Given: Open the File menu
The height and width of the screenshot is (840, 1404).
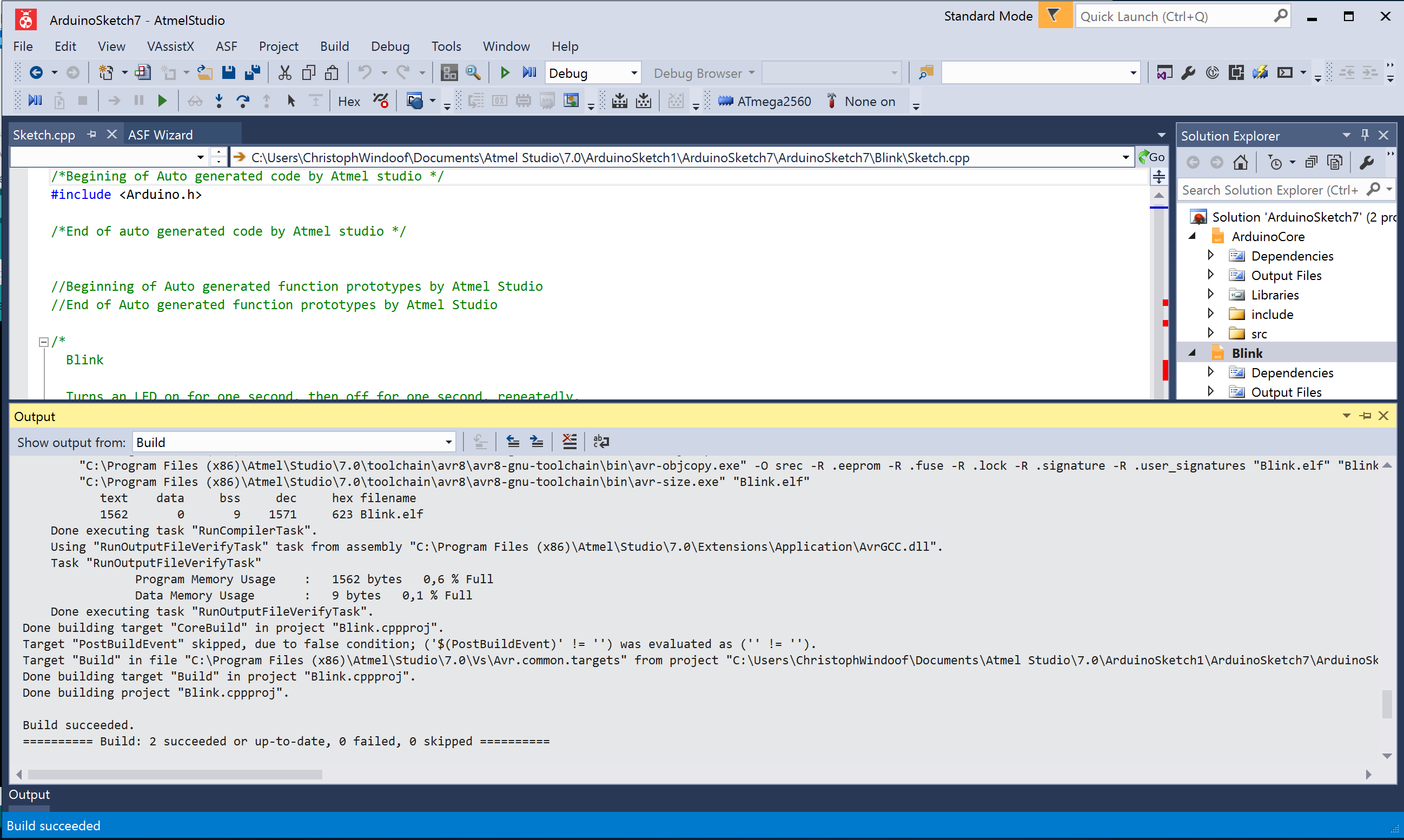Looking at the screenshot, I should [23, 46].
